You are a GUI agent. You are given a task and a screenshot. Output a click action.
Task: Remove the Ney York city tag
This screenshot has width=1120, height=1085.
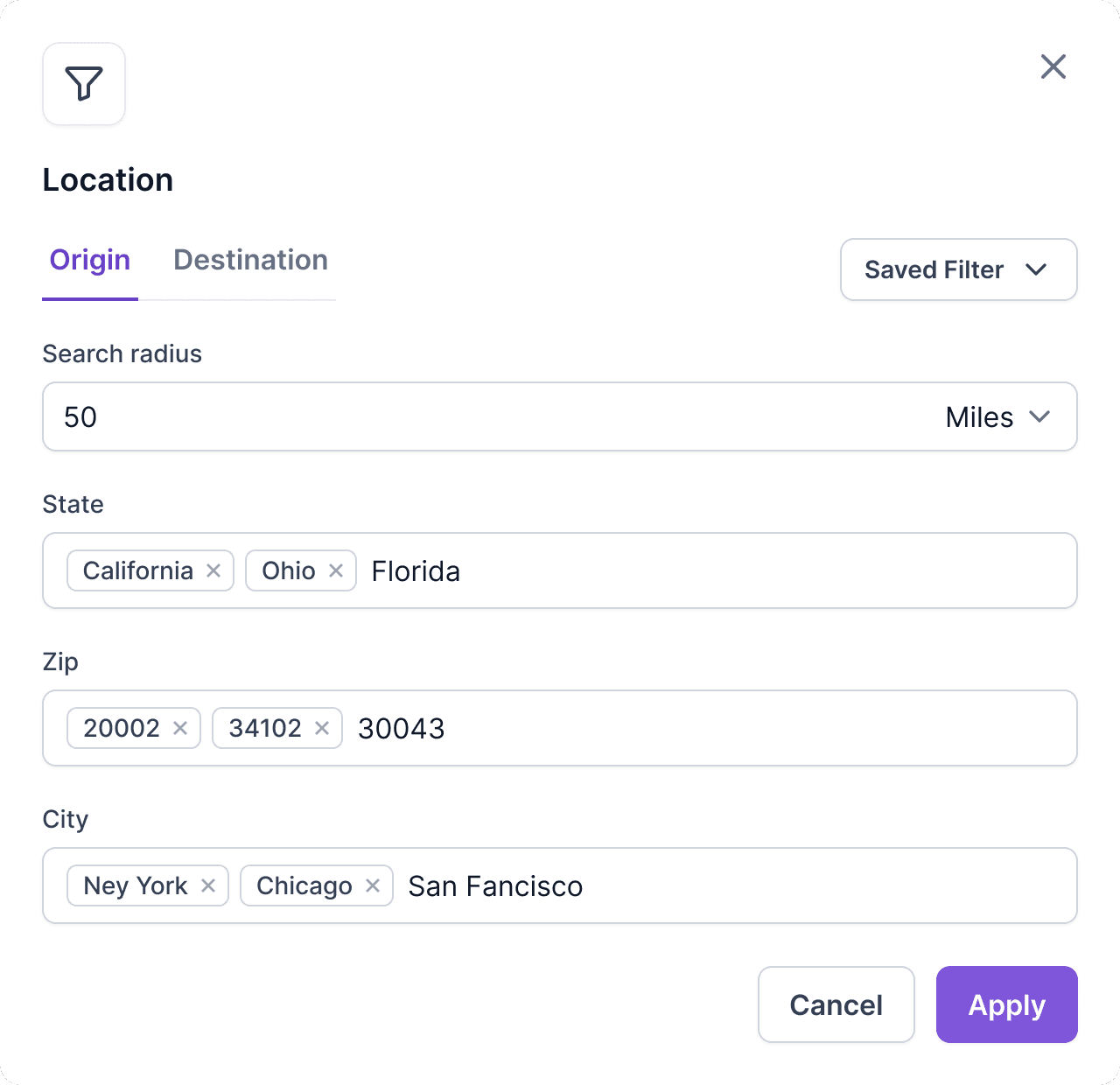[x=208, y=885]
